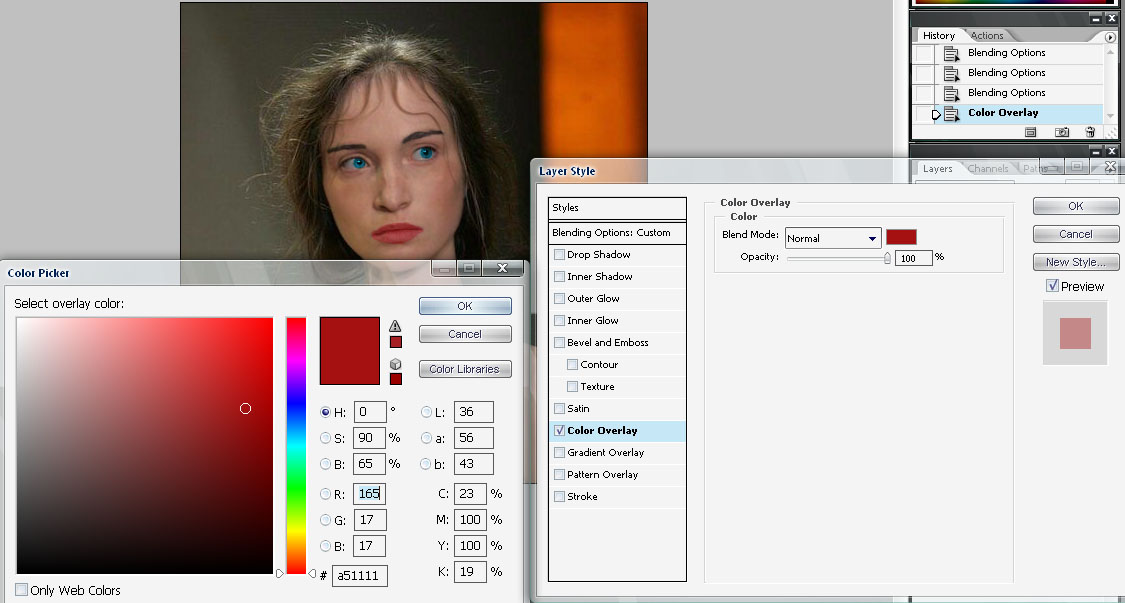Enable Only Web Colors checkbox
The image size is (1125, 603).
click(x=22, y=590)
